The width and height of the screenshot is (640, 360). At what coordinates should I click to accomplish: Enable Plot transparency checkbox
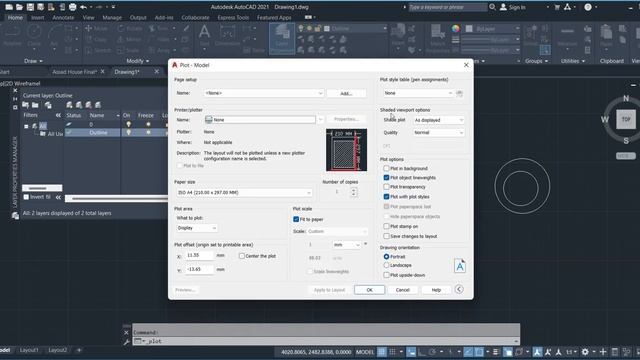click(386, 187)
